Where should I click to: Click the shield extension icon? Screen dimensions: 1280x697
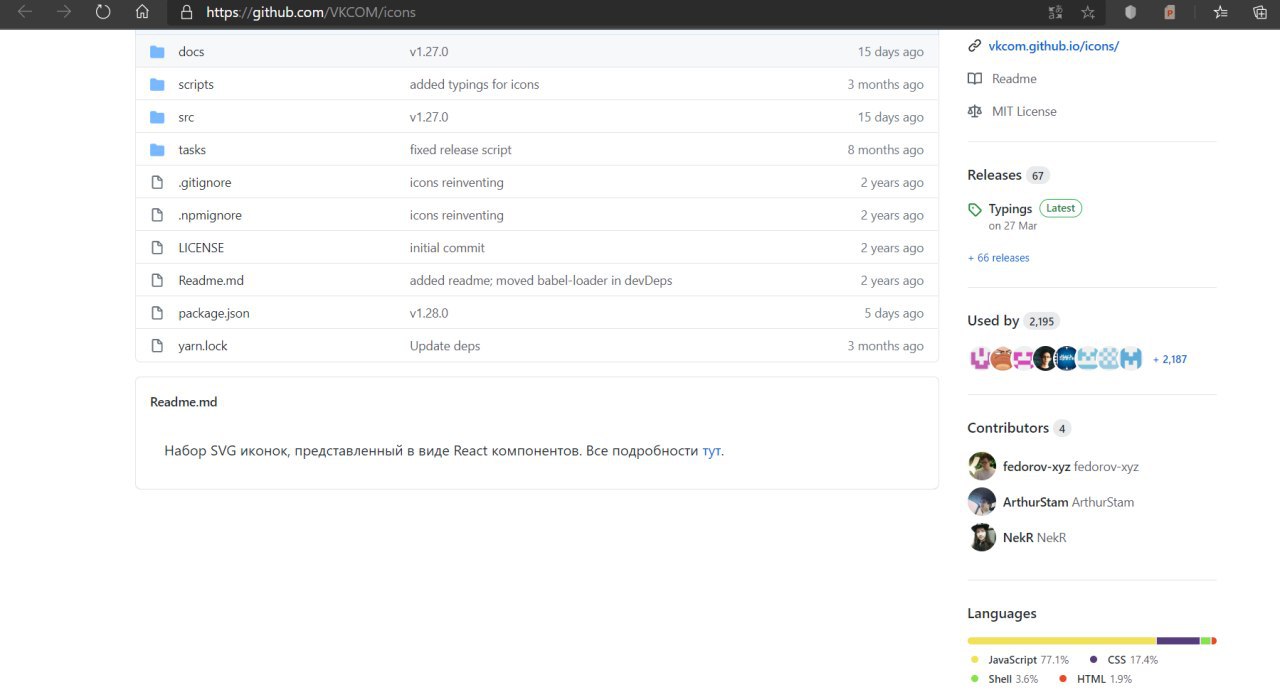tap(1131, 13)
